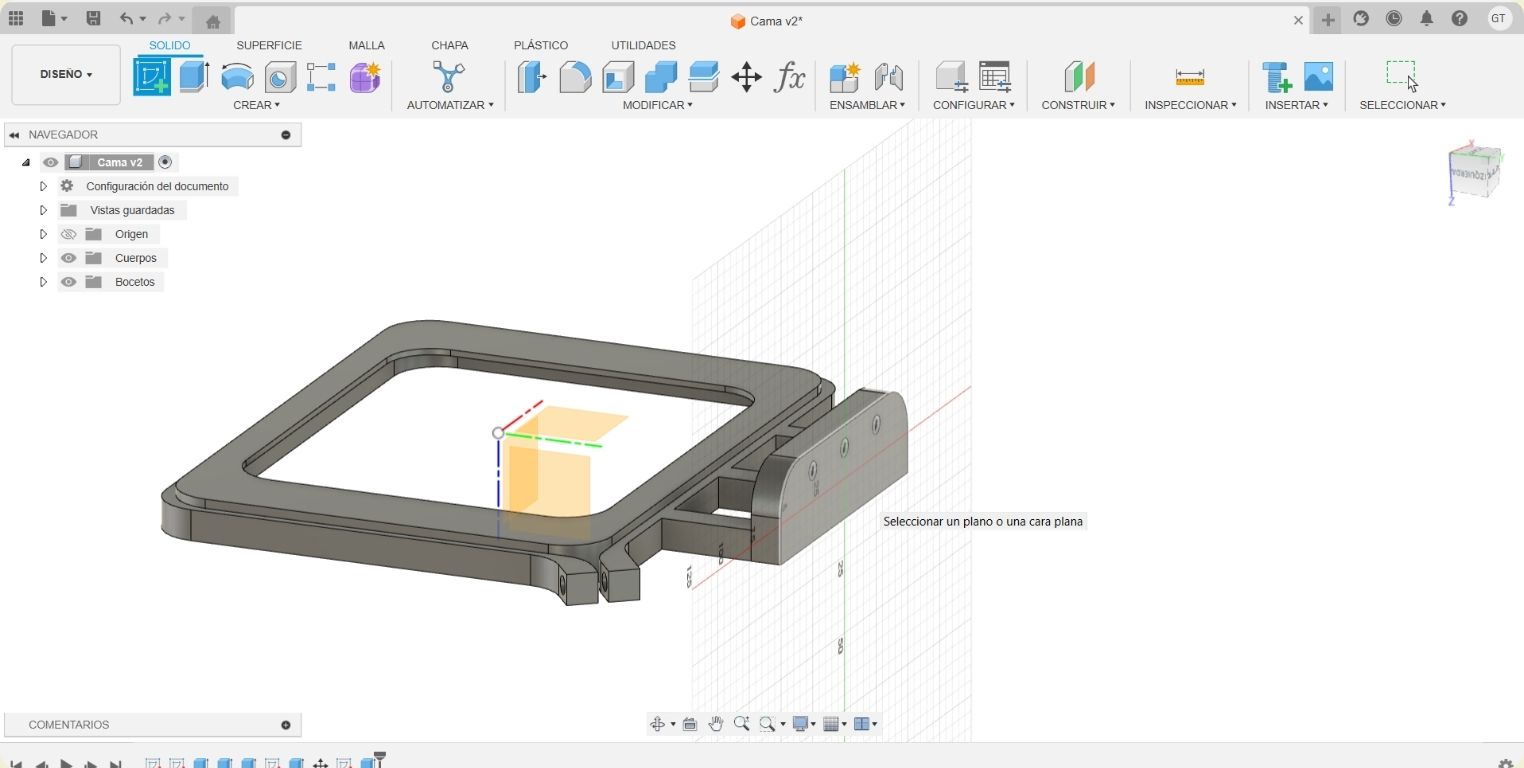
Task: Click the Cama v2 activate radio button
Action: [x=166, y=162]
